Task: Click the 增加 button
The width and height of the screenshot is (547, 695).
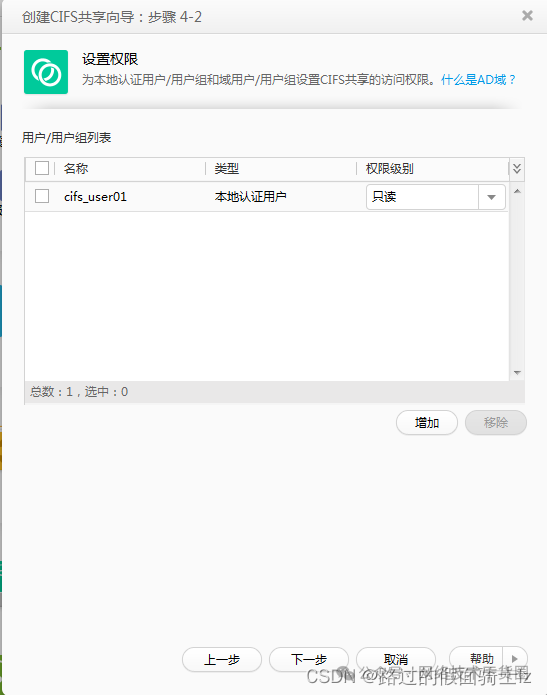Action: pos(427,422)
